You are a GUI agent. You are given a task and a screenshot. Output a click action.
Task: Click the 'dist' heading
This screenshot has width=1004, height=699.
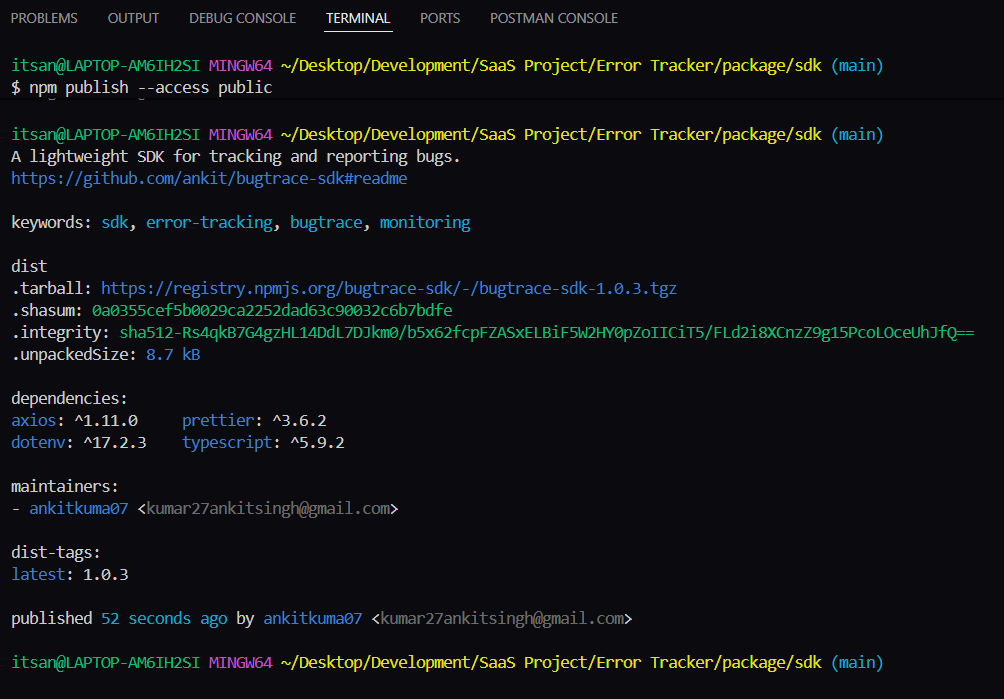[29, 267]
